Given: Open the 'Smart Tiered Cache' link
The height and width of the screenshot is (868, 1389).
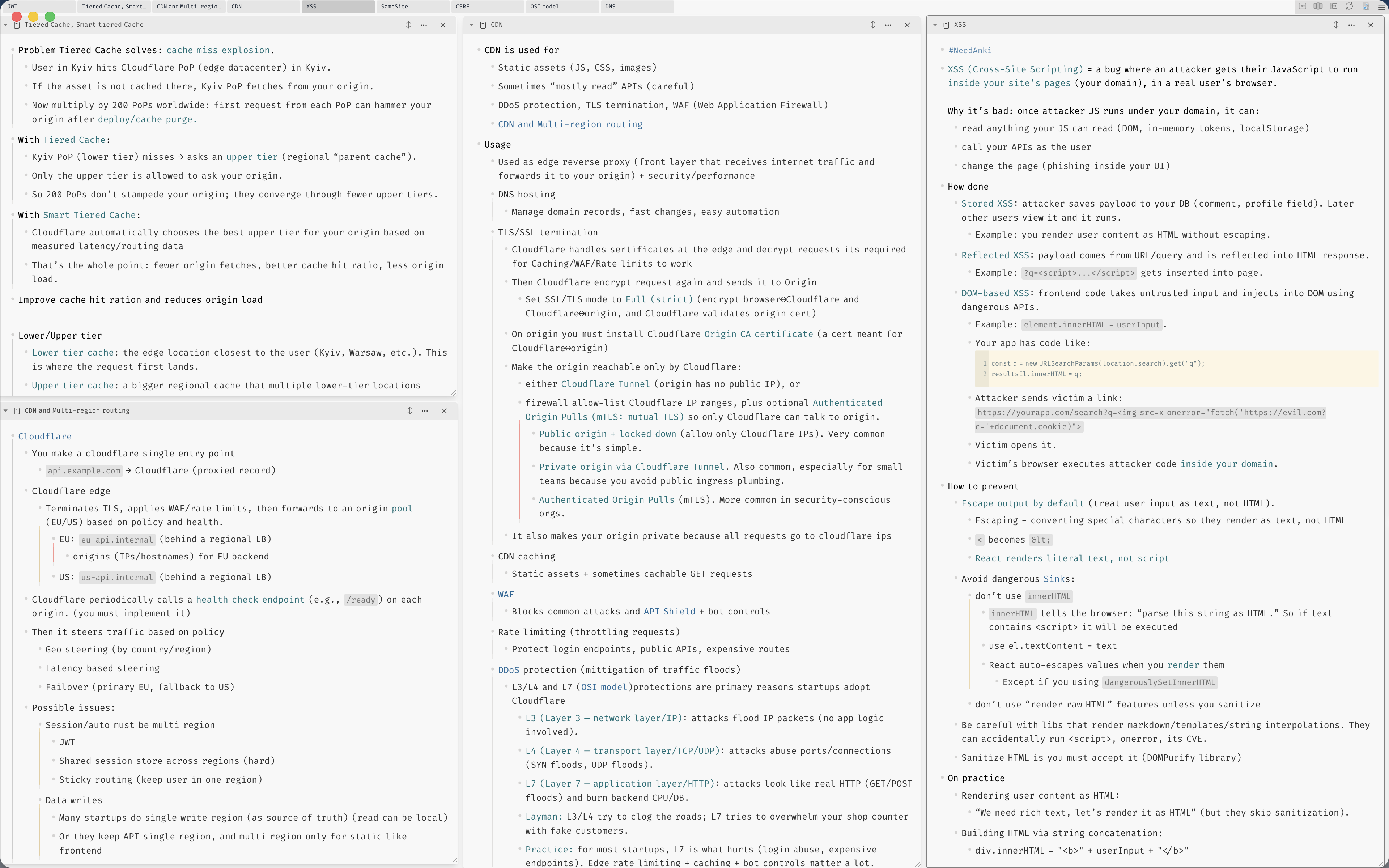Looking at the screenshot, I should (x=90, y=215).
